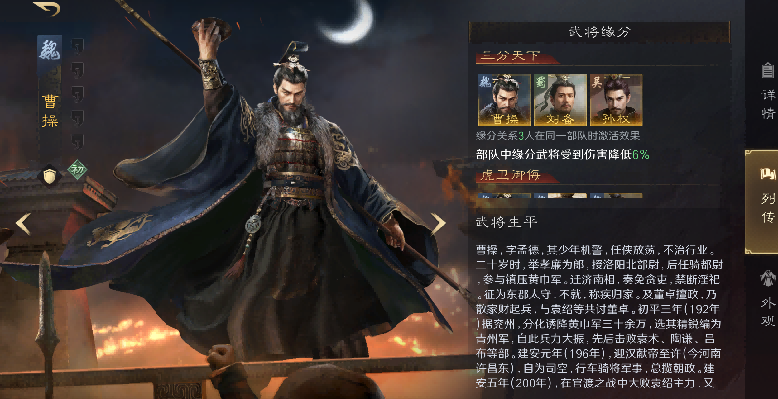Switch to the 列传 tab
778x399 pixels.
point(763,201)
